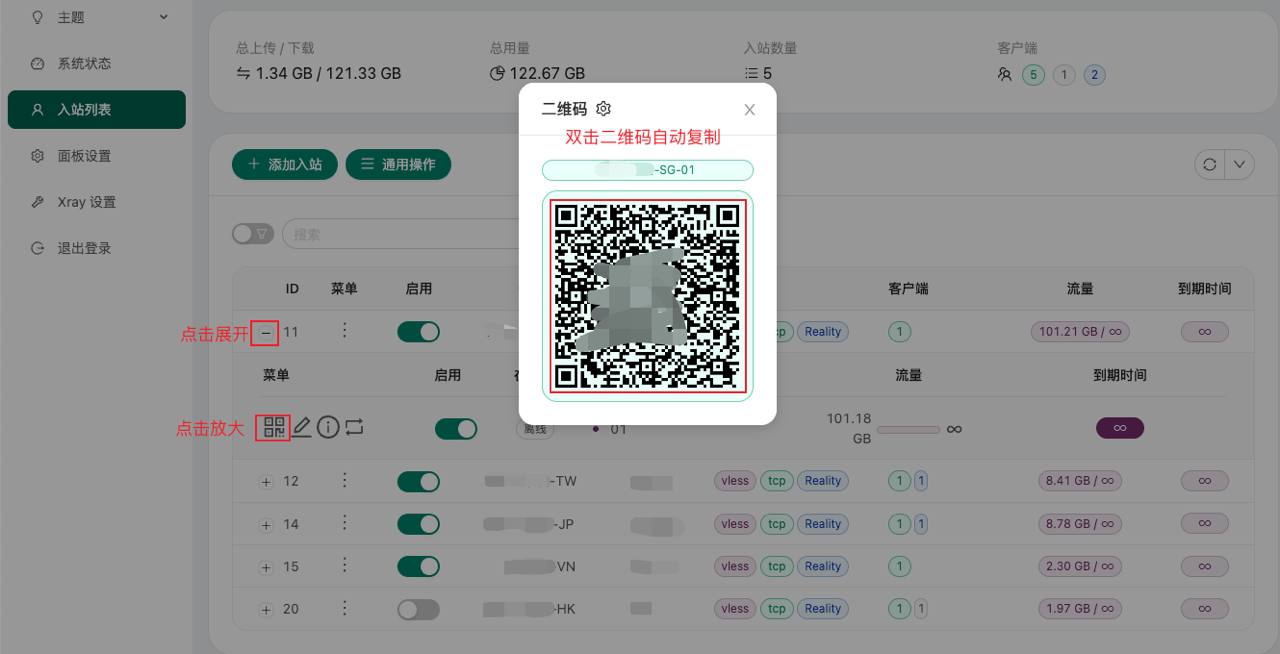Open the QR code dialog settings gear
The image size is (1280, 654).
[x=603, y=109]
